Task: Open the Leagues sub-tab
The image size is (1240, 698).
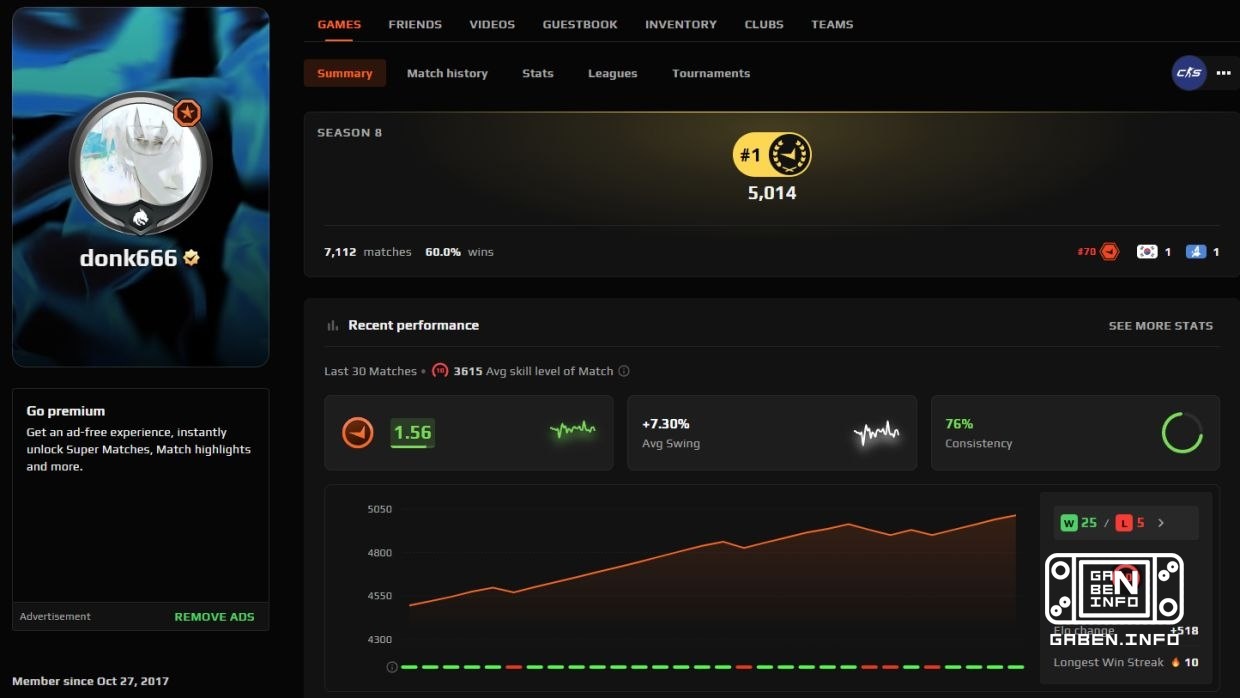Action: (x=613, y=73)
